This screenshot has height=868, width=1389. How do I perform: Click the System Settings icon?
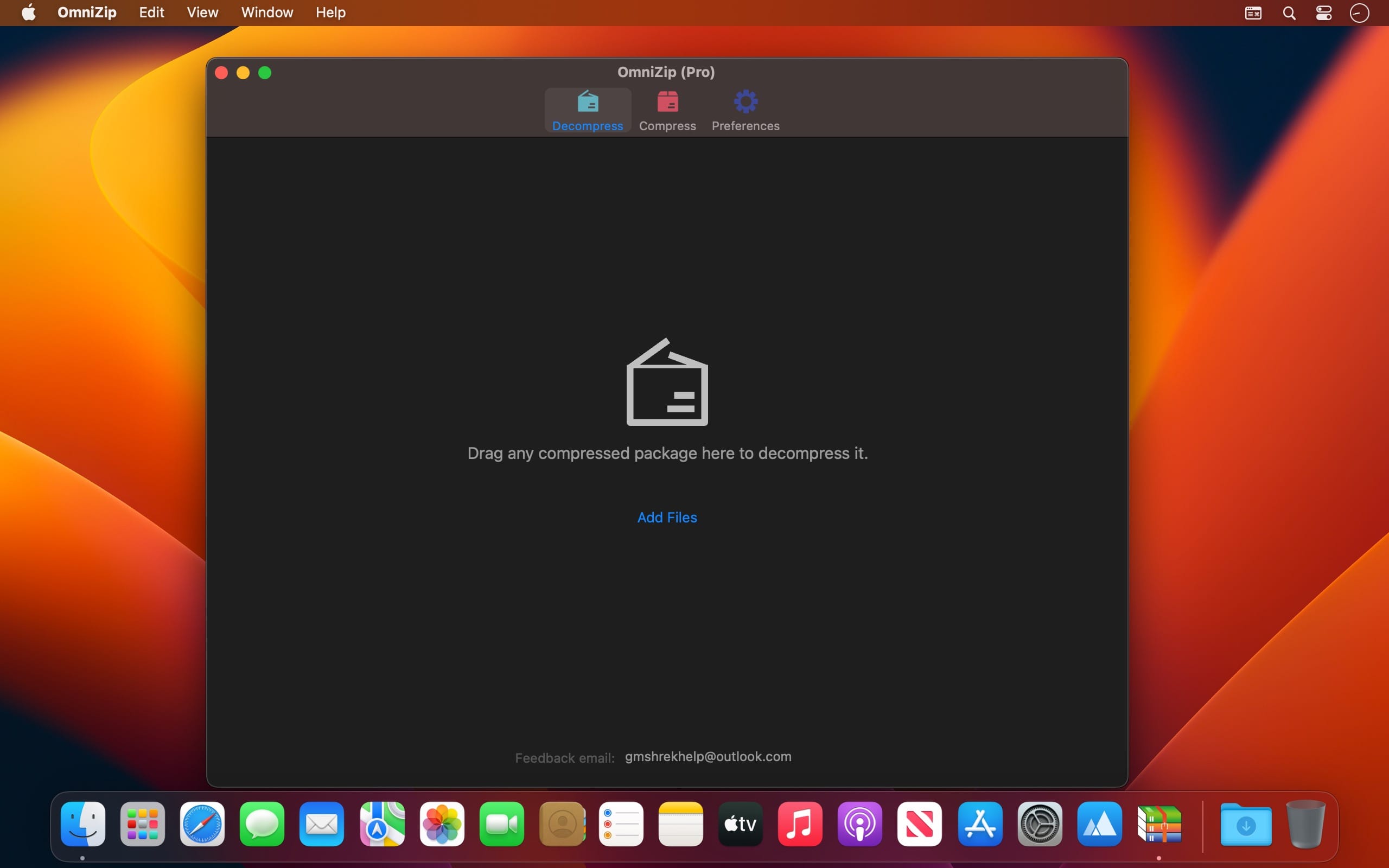(1038, 824)
